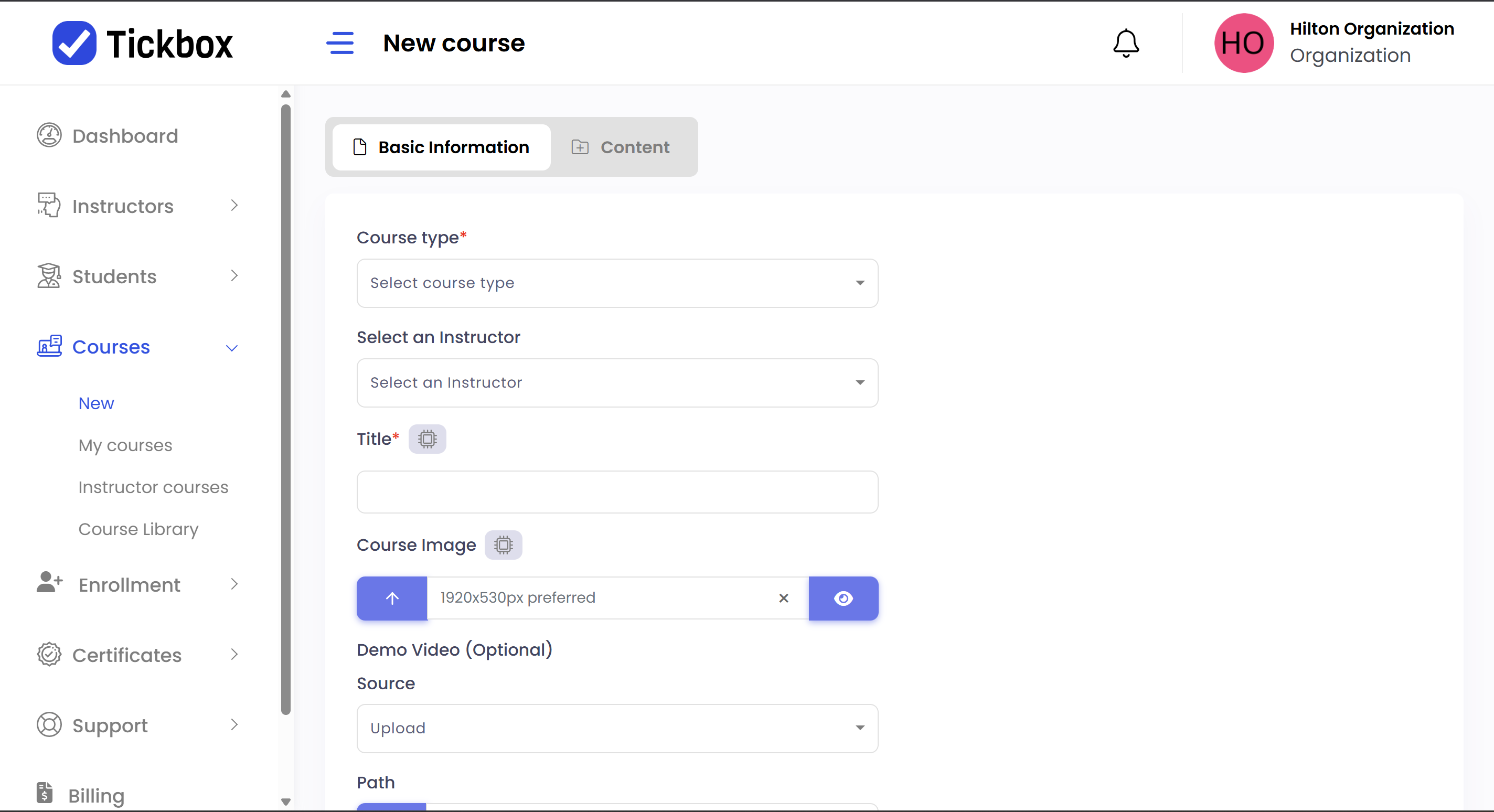Screen dimensions: 1494x812
Task: Preview course image with eye button
Action: pos(842,598)
